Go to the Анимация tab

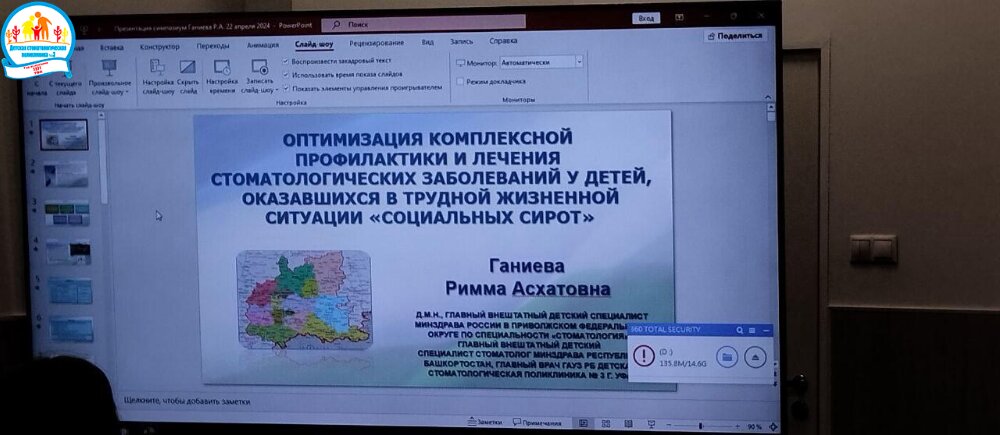point(263,45)
